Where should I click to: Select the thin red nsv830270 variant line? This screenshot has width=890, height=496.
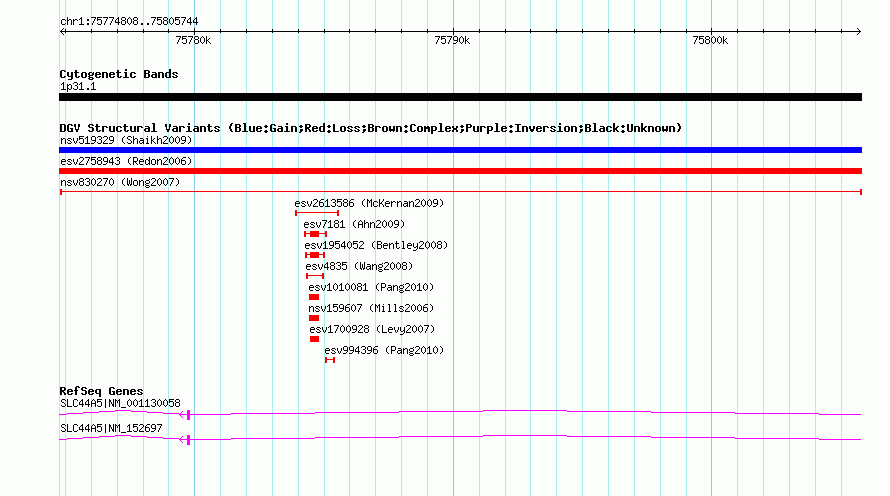pyautogui.click(x=460, y=192)
